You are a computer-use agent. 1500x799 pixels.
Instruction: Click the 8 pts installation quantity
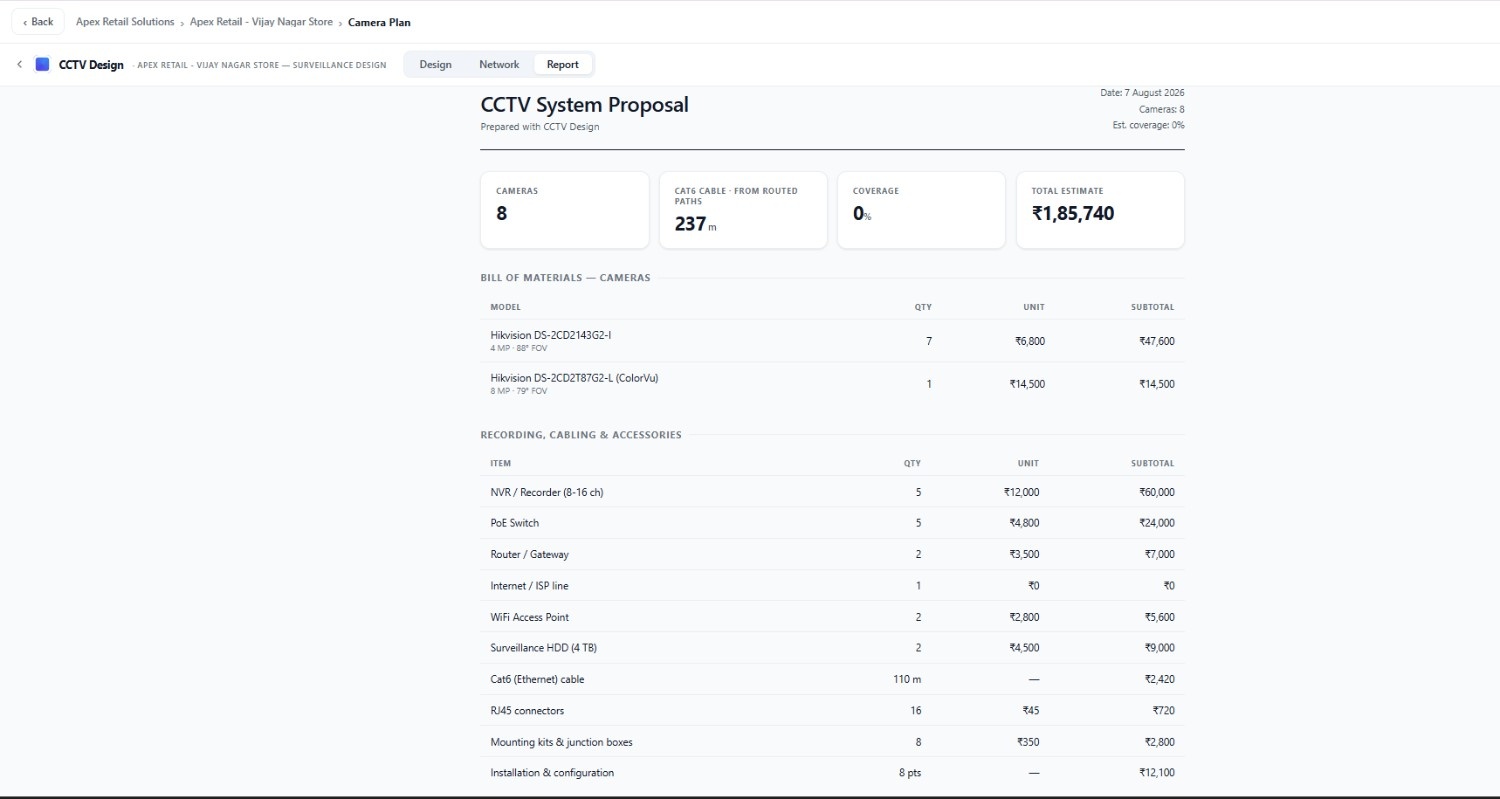pos(910,773)
